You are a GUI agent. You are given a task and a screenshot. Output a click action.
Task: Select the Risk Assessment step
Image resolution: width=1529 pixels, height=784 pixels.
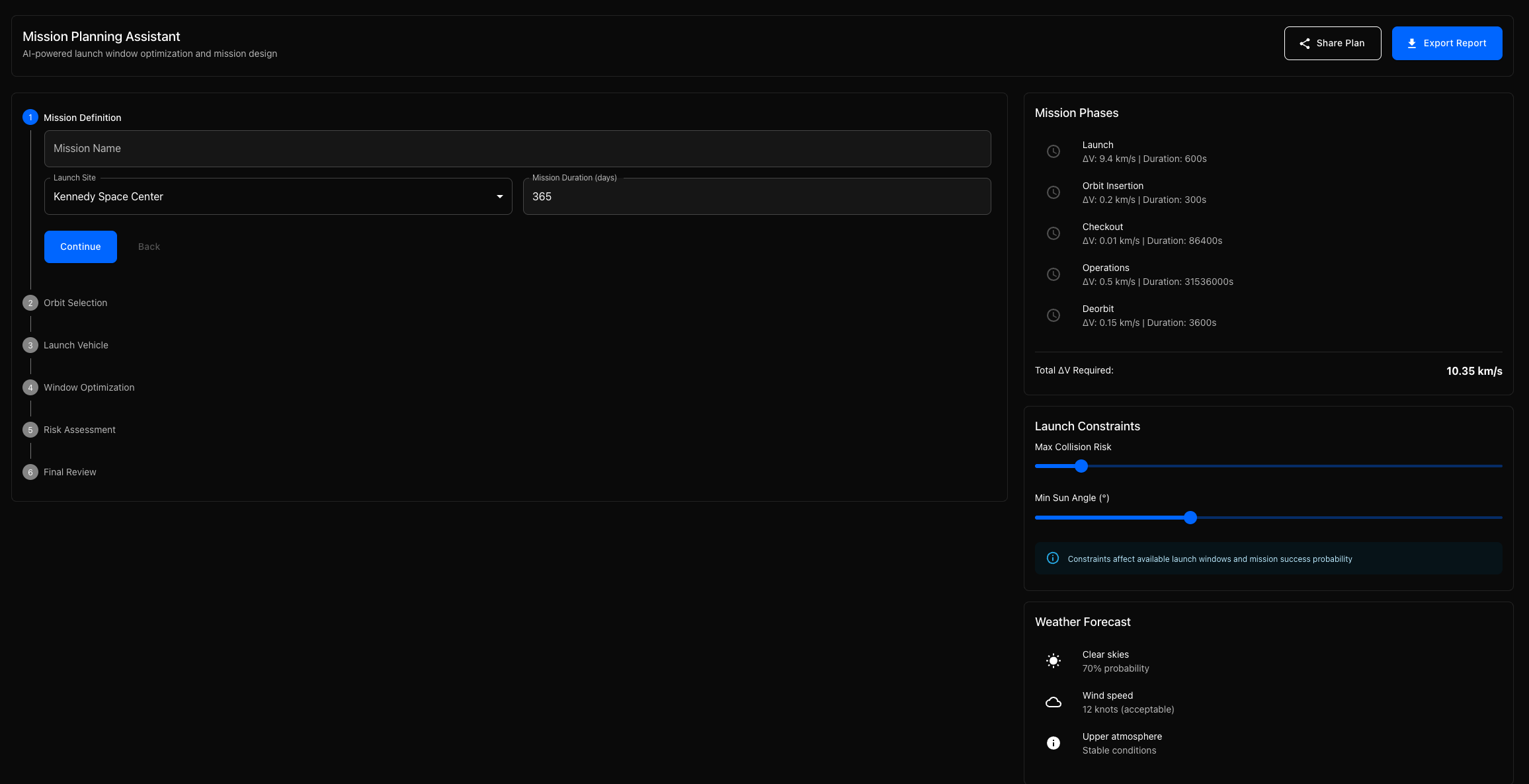[79, 430]
